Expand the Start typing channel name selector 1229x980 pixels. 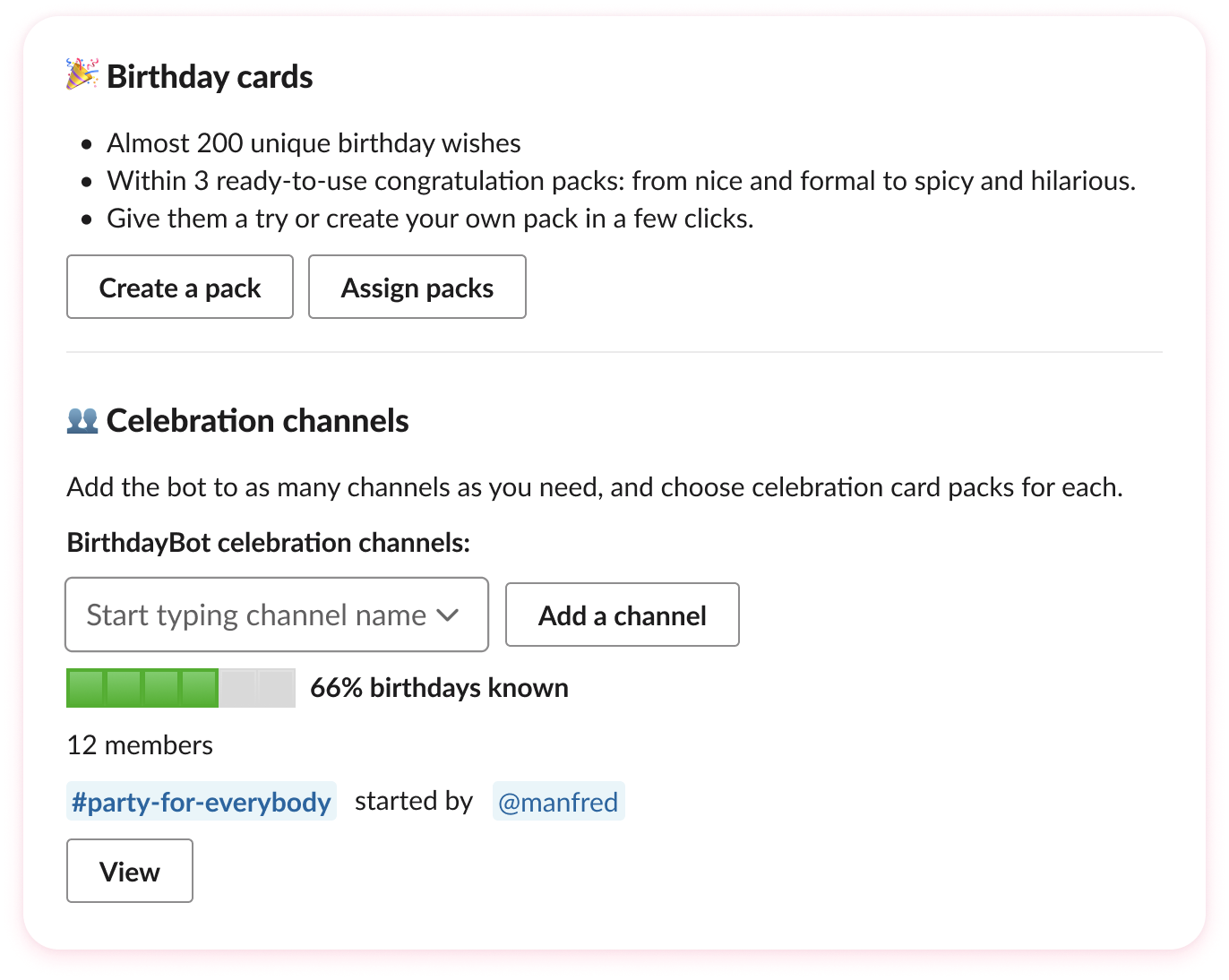[x=277, y=615]
